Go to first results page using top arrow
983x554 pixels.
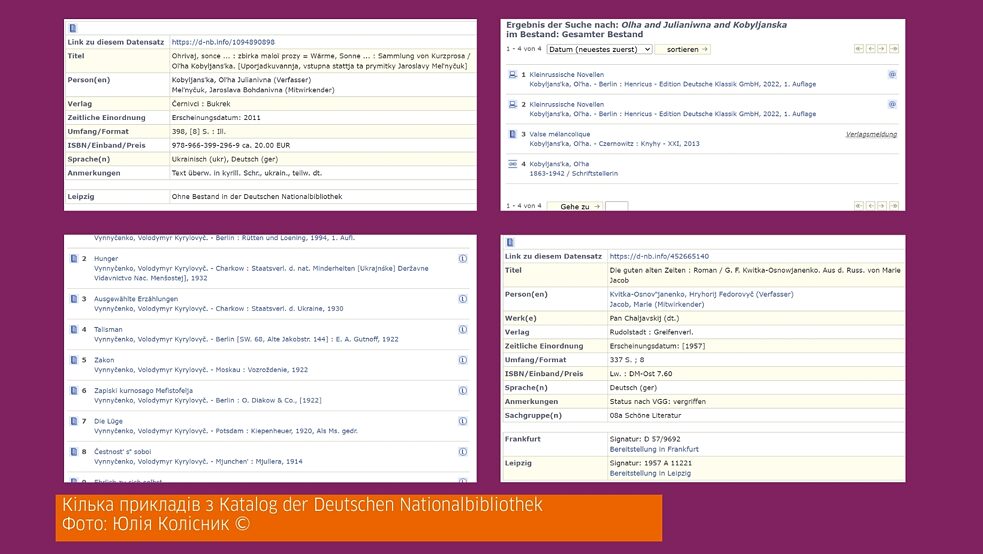tap(858, 49)
